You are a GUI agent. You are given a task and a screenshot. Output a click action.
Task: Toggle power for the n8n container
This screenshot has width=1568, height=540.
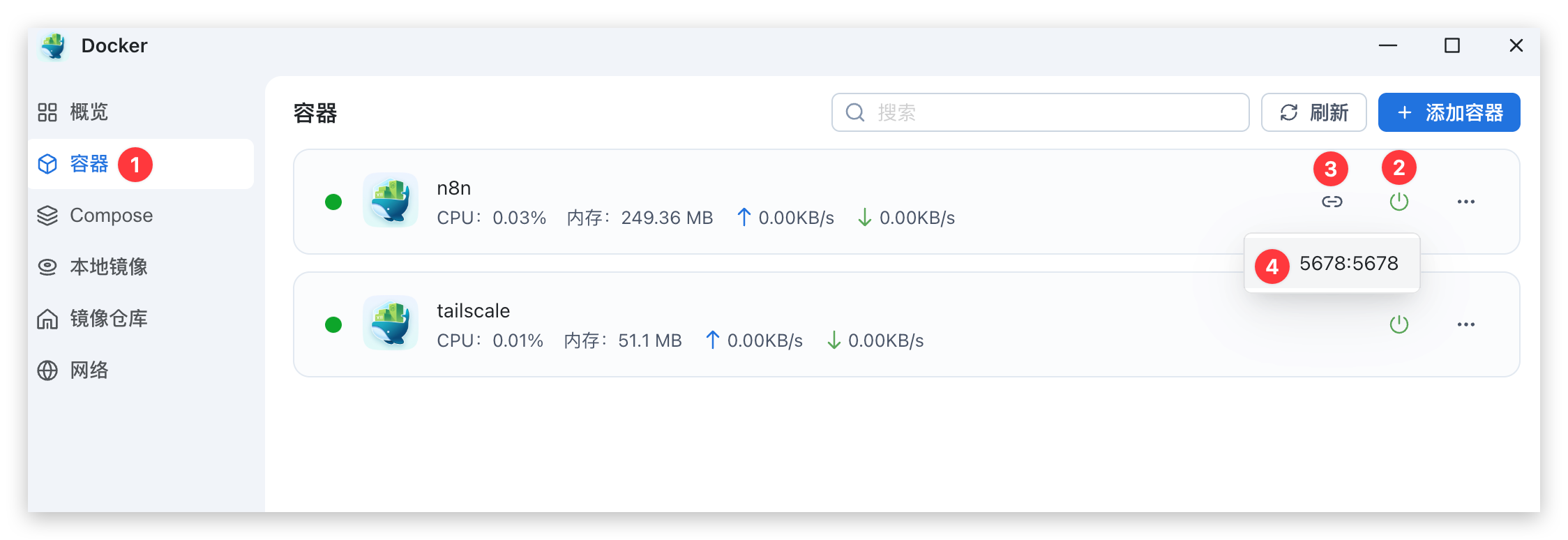[1399, 202]
